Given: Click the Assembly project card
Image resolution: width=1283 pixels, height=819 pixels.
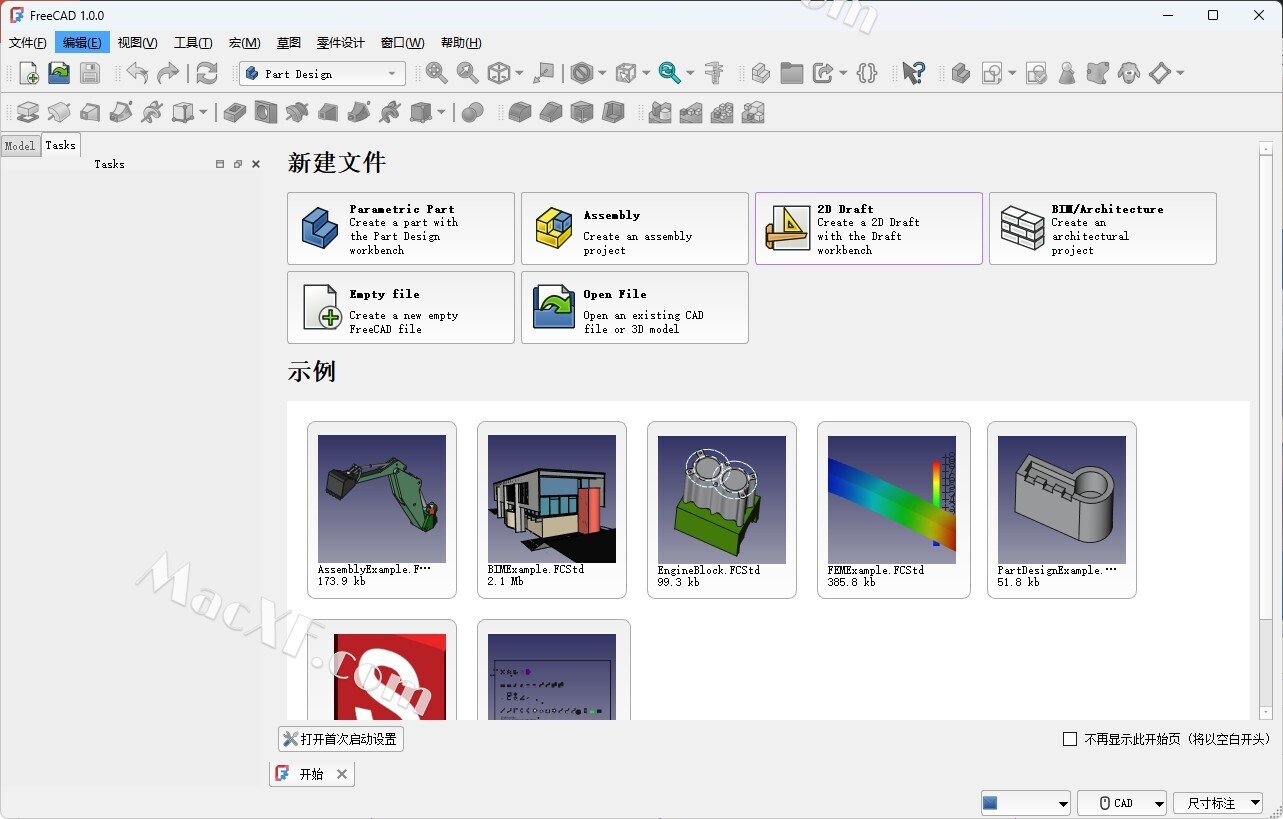Looking at the screenshot, I should (635, 229).
